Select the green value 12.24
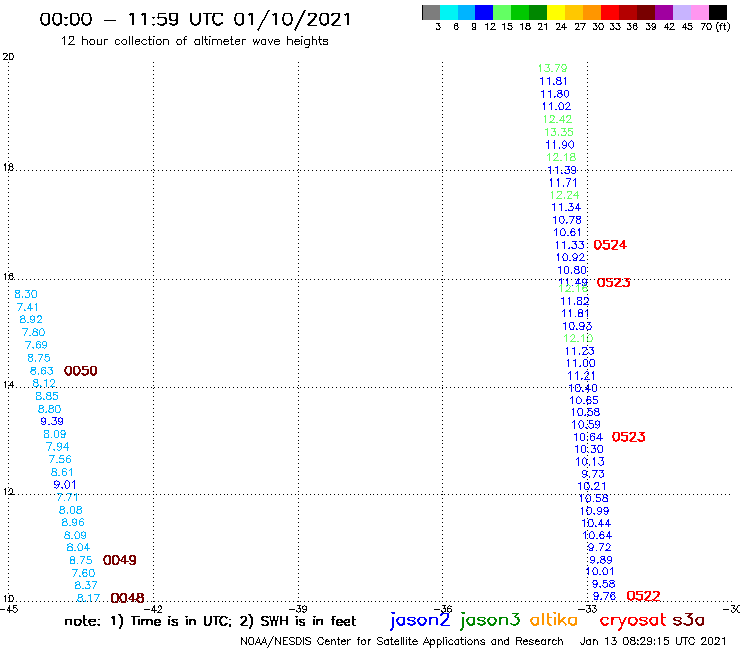This screenshot has width=740, height=650. point(564,195)
